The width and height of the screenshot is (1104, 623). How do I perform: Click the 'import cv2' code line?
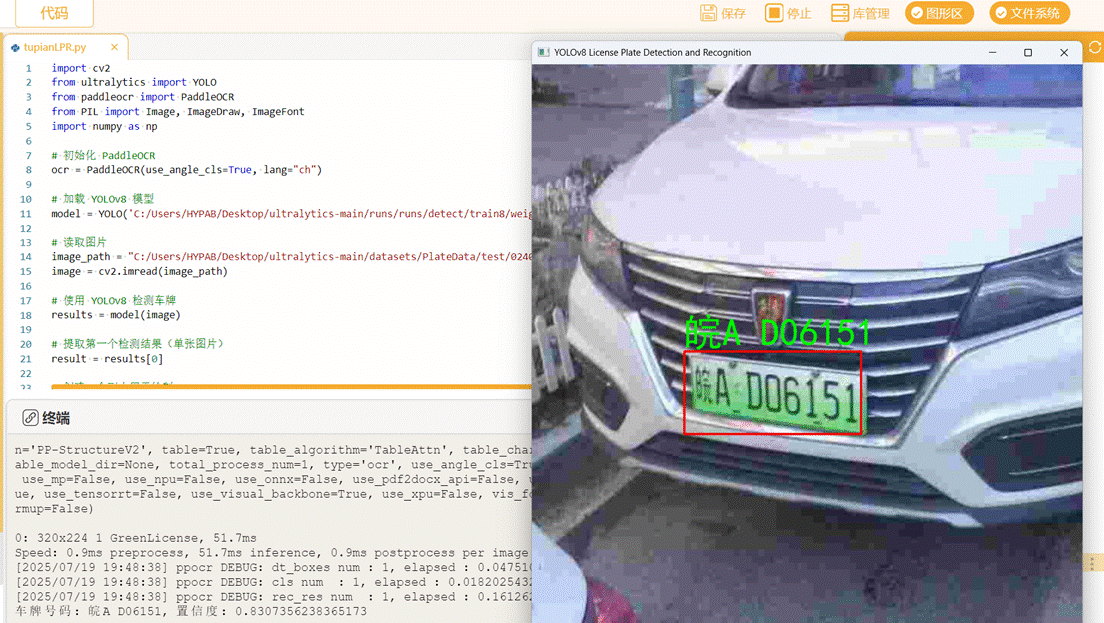click(81, 68)
